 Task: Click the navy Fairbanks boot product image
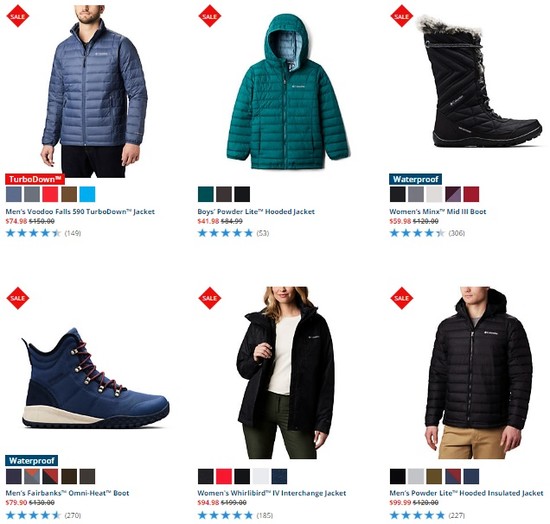coord(95,378)
